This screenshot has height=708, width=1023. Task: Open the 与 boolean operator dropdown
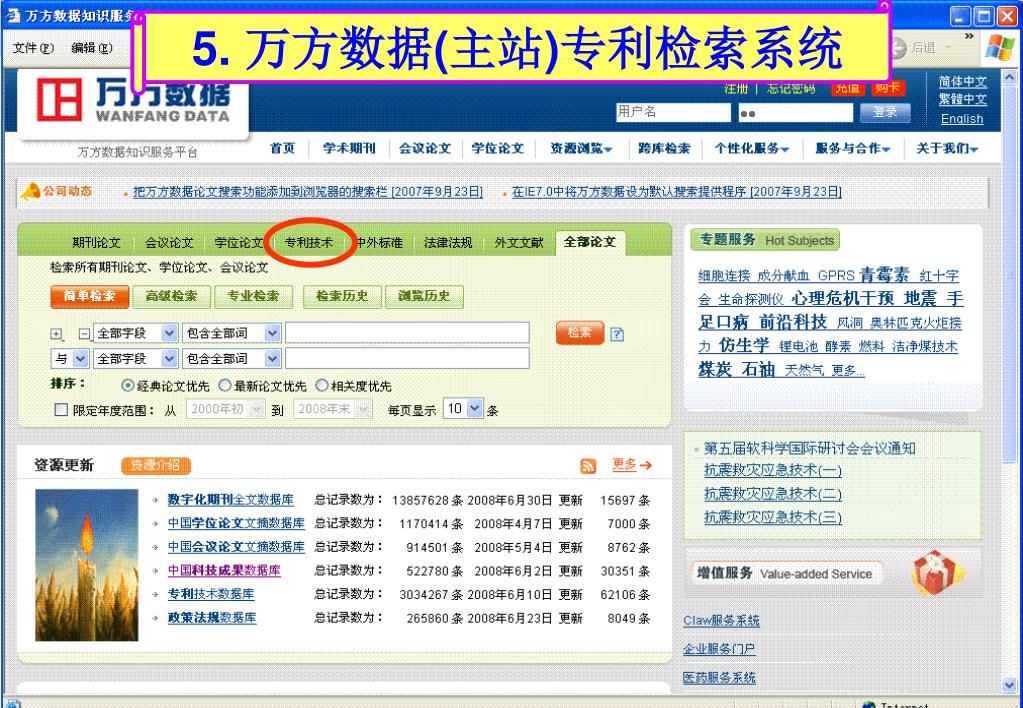coord(70,358)
